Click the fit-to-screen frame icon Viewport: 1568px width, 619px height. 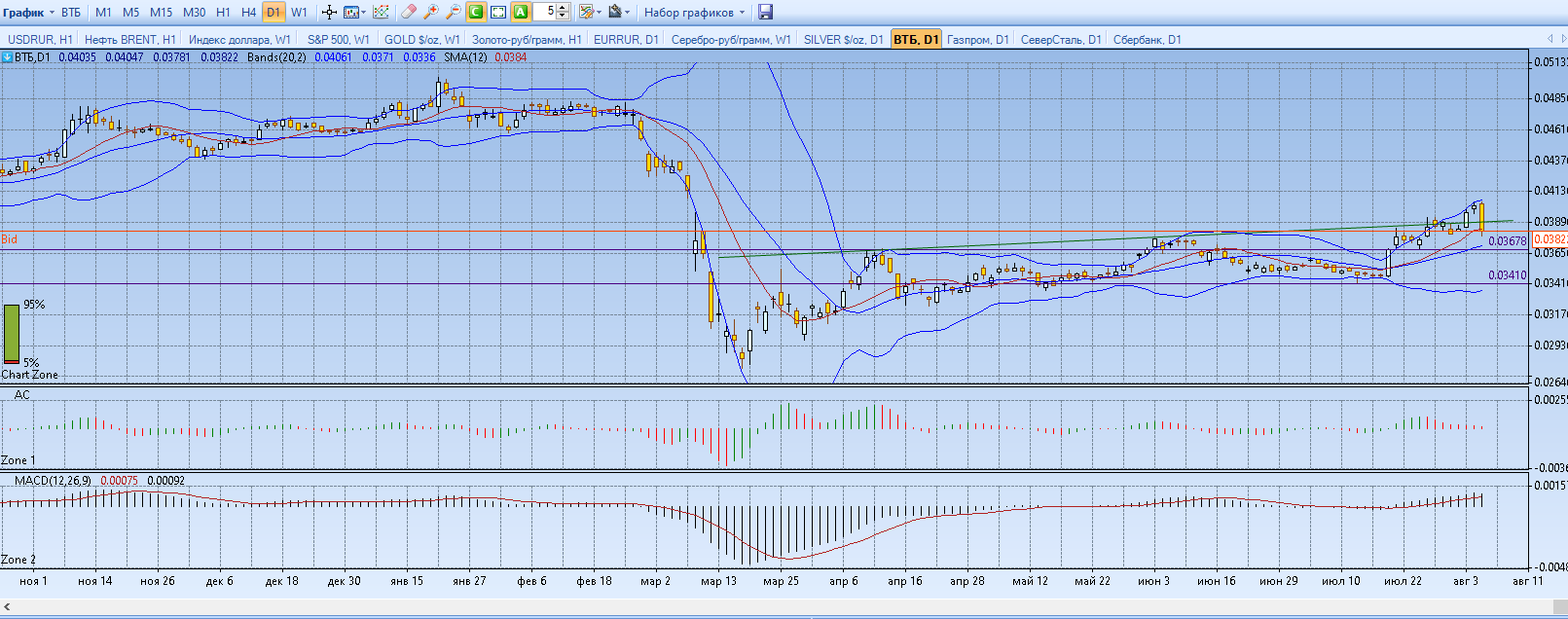point(498,13)
